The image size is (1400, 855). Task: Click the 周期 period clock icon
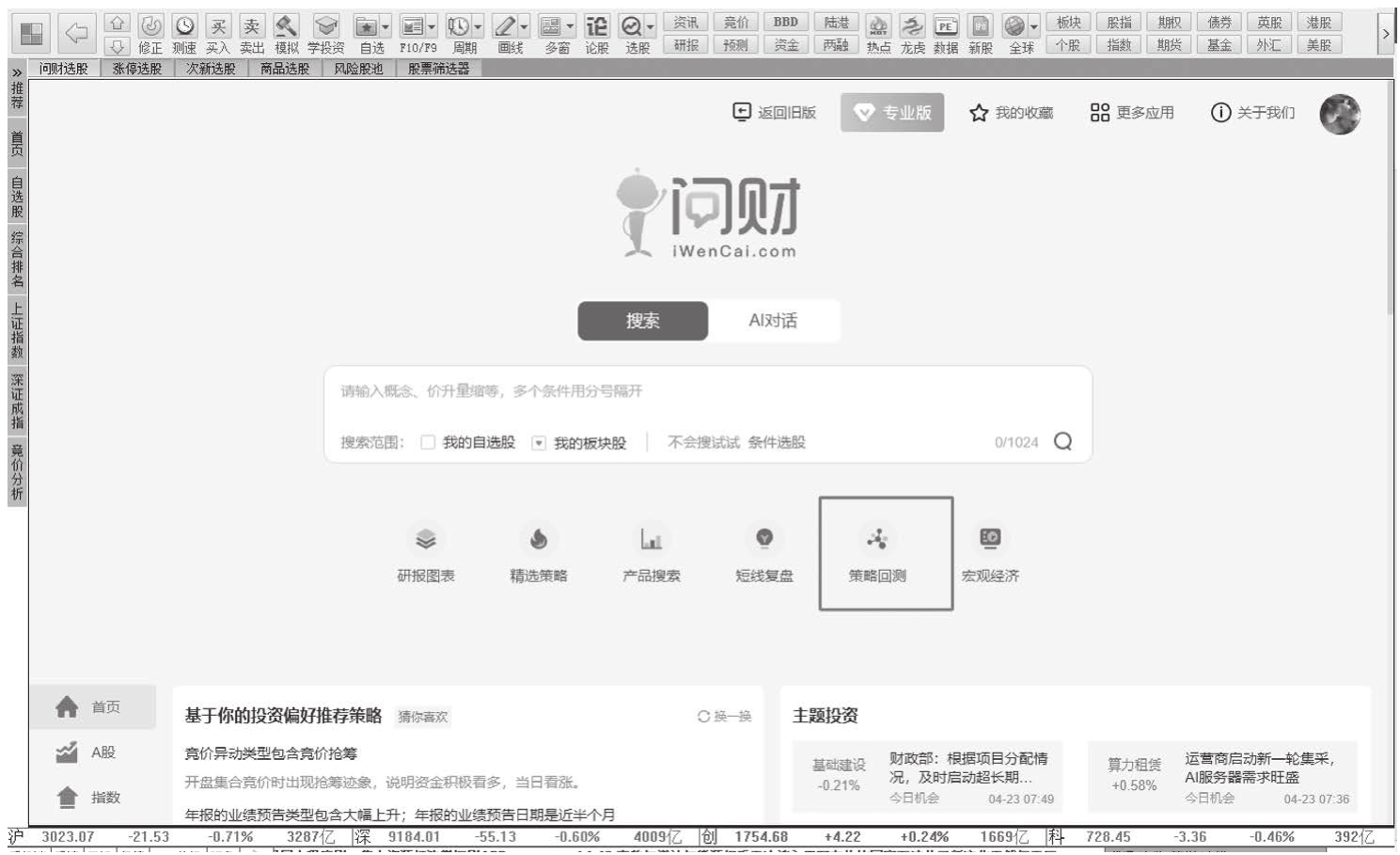click(458, 26)
